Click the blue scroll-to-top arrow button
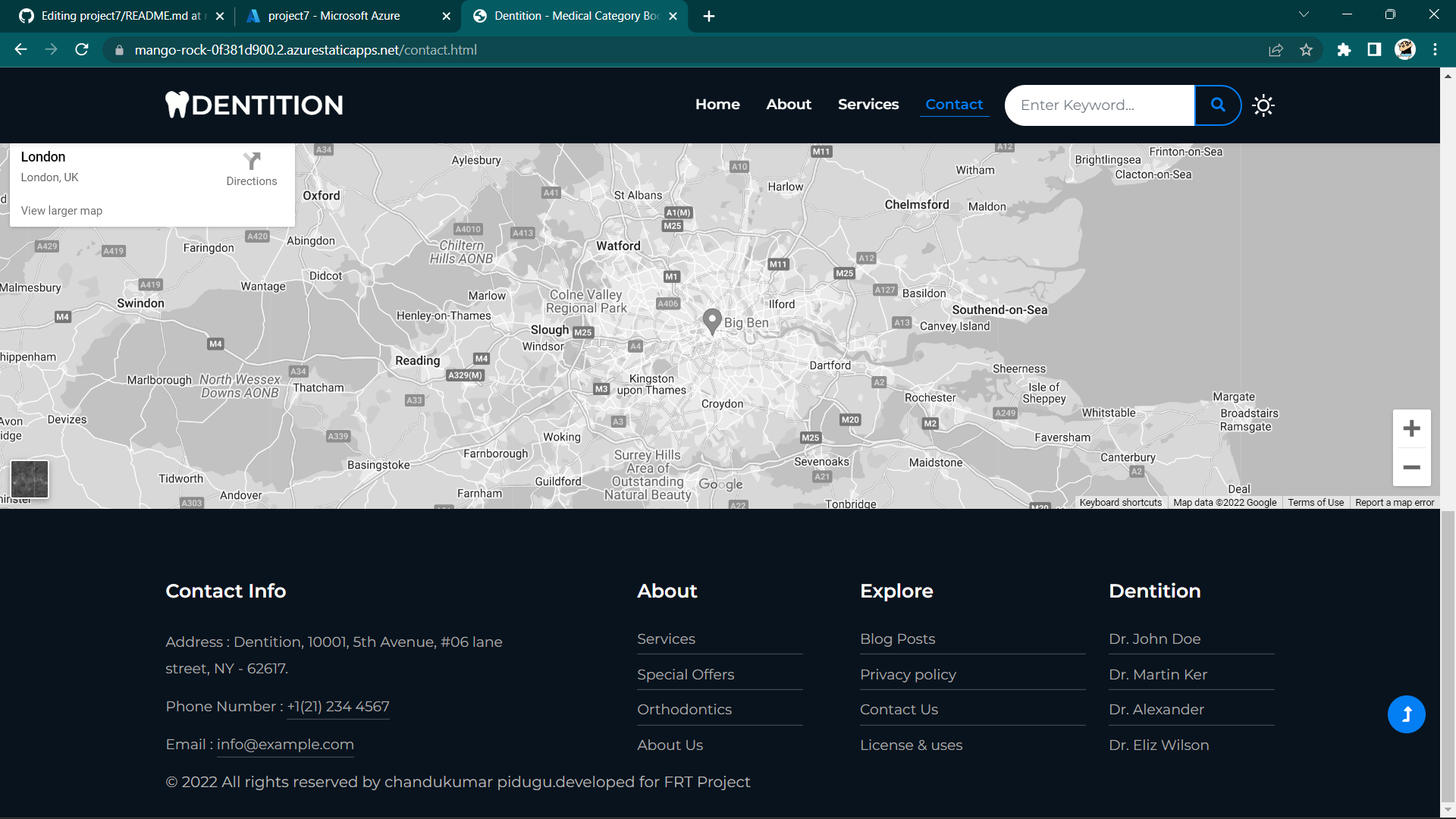 (1406, 714)
